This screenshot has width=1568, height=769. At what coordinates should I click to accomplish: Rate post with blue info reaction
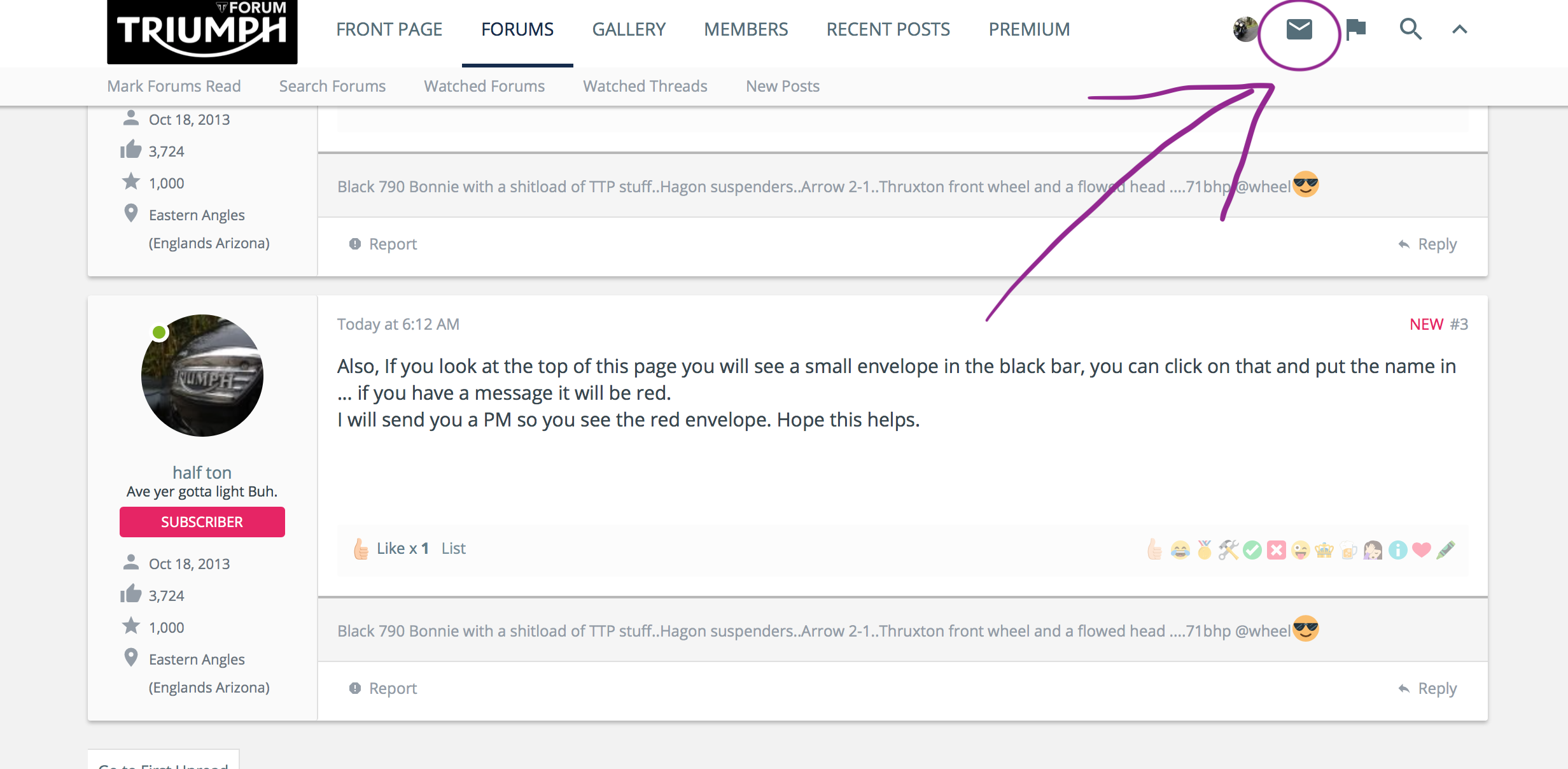coord(1397,550)
